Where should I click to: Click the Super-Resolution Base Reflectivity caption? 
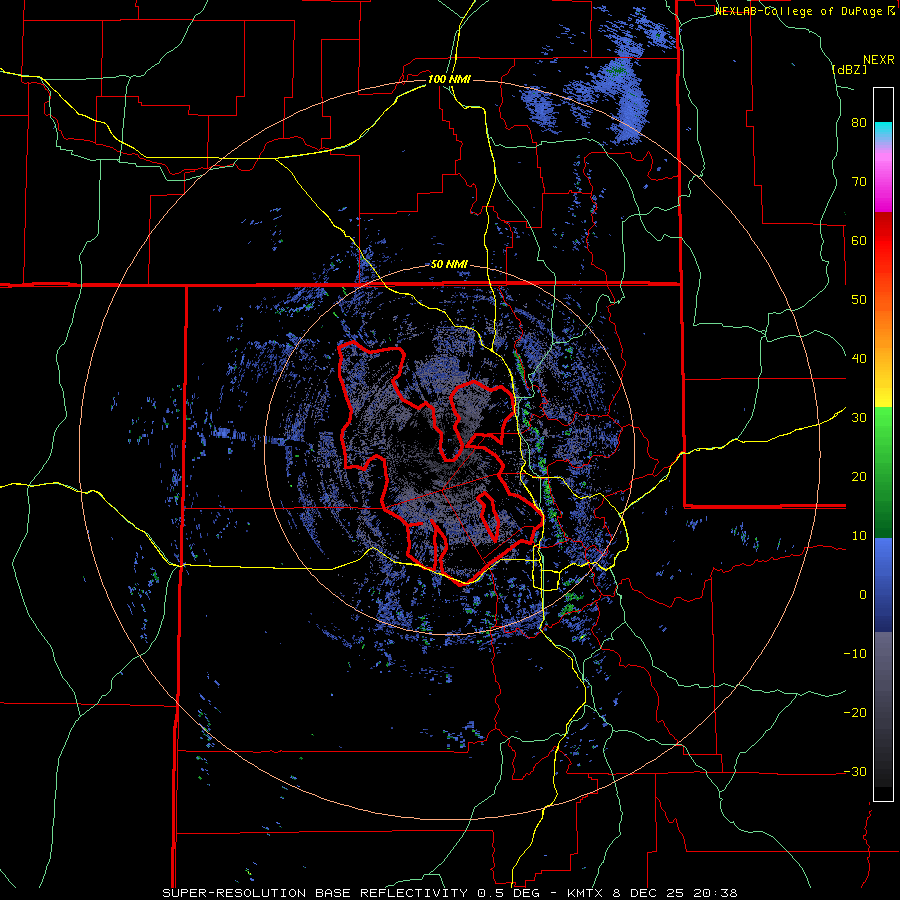[x=315, y=893]
